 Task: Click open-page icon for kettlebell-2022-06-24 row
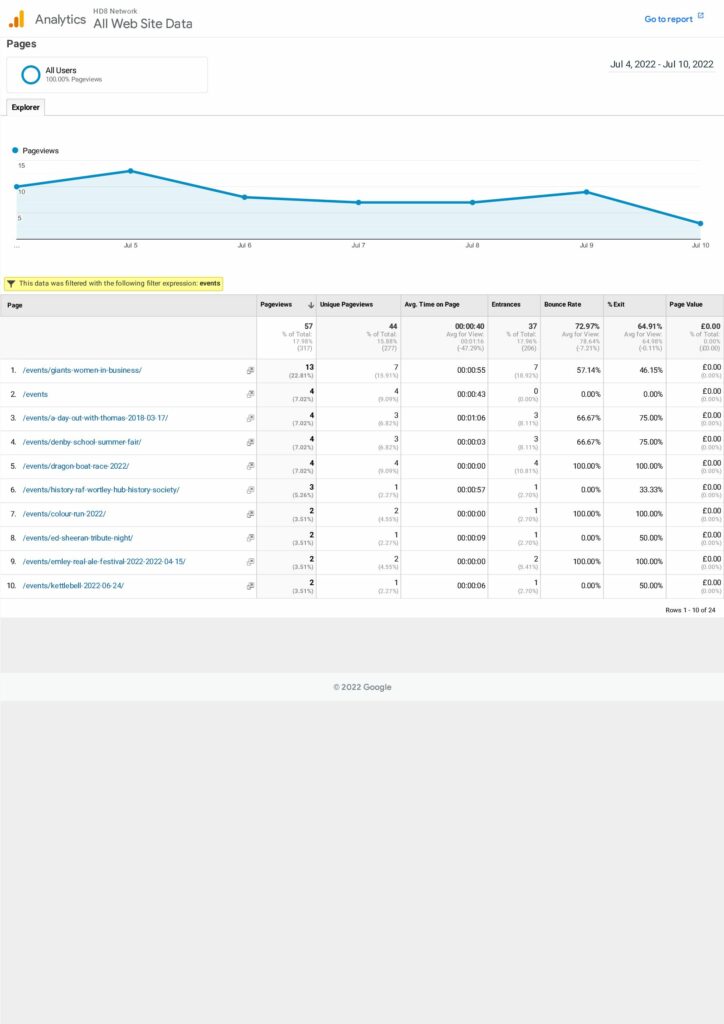[250, 586]
